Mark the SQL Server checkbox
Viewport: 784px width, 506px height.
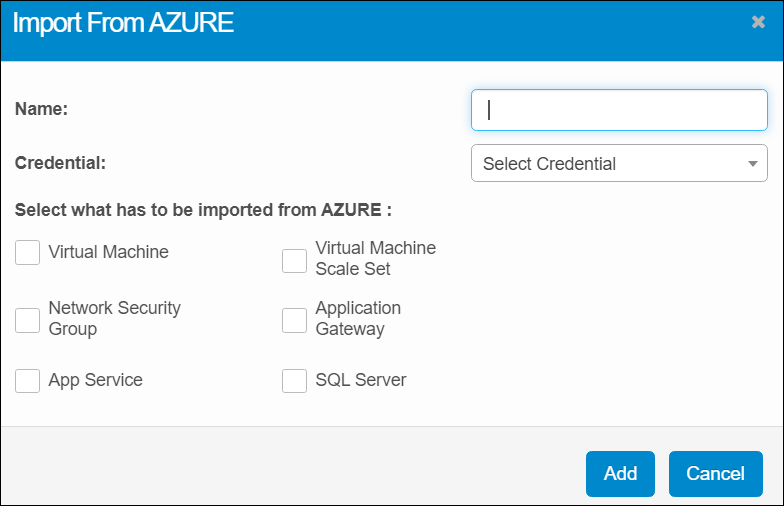[x=294, y=381]
